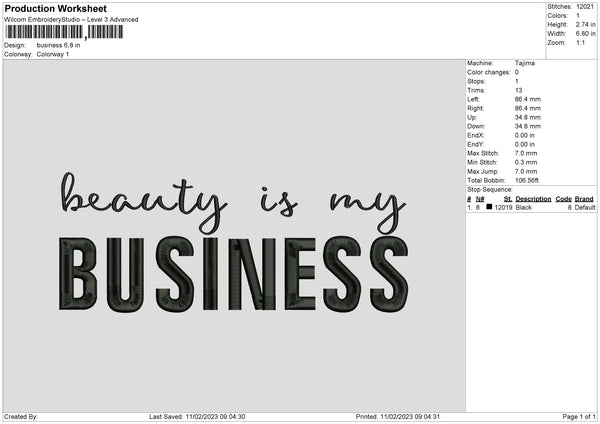Viewport: 600px width, 424px height.
Task: Click the Height value 2.74 in
Action: [585, 24]
